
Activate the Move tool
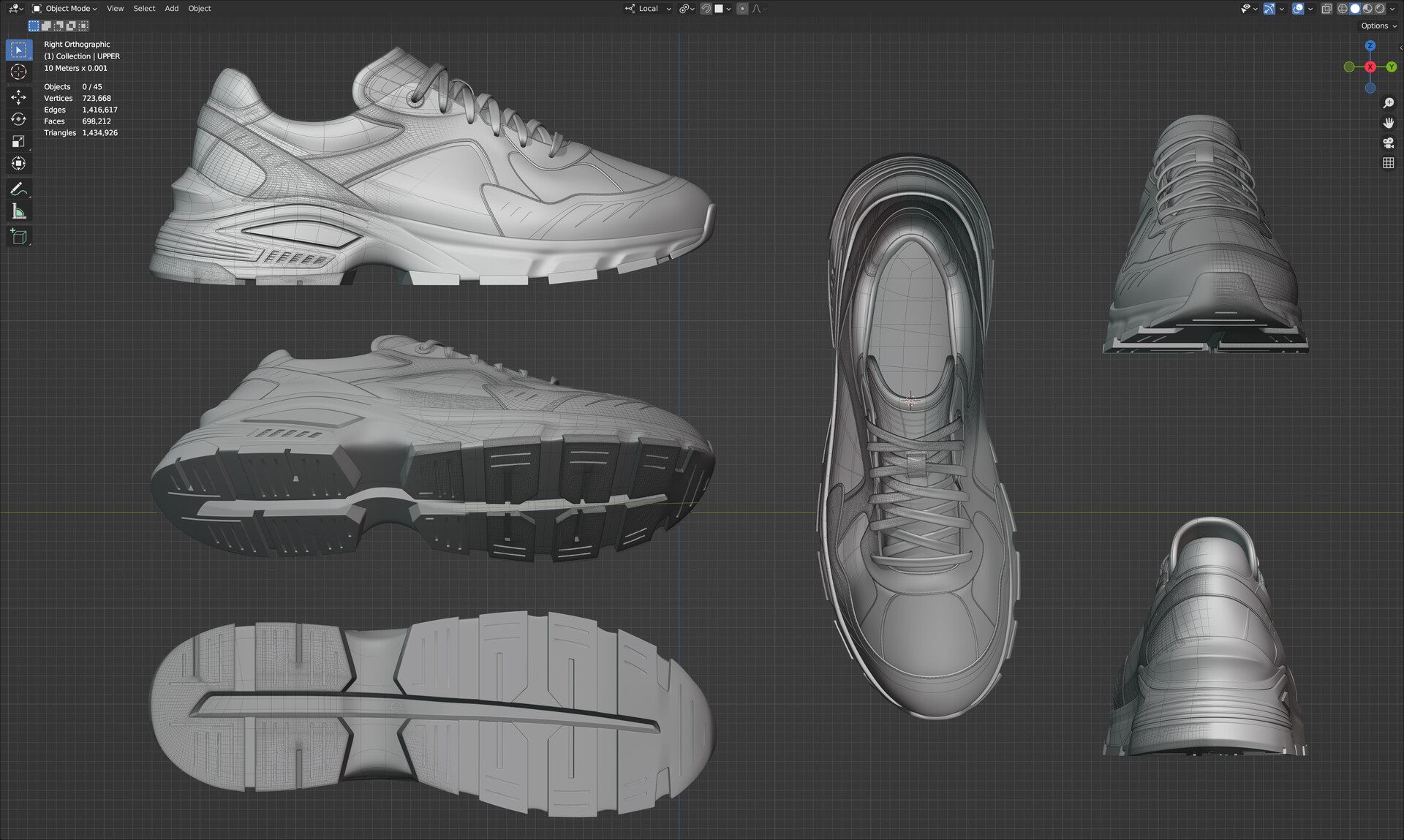(x=18, y=97)
